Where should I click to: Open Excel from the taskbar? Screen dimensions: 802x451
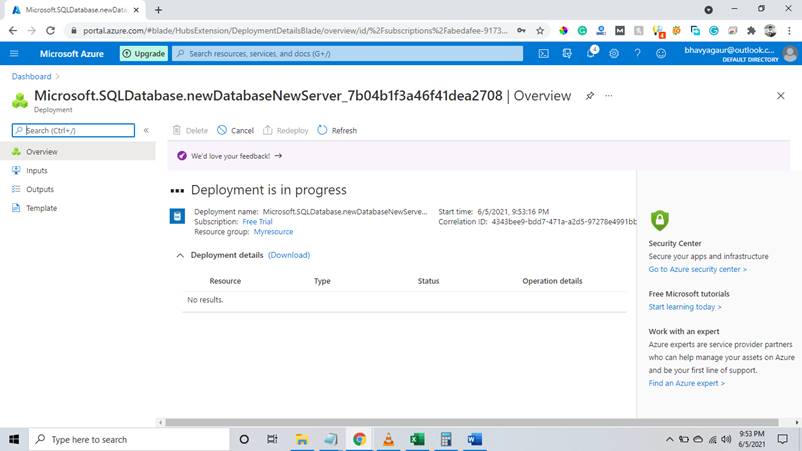[x=417, y=439]
